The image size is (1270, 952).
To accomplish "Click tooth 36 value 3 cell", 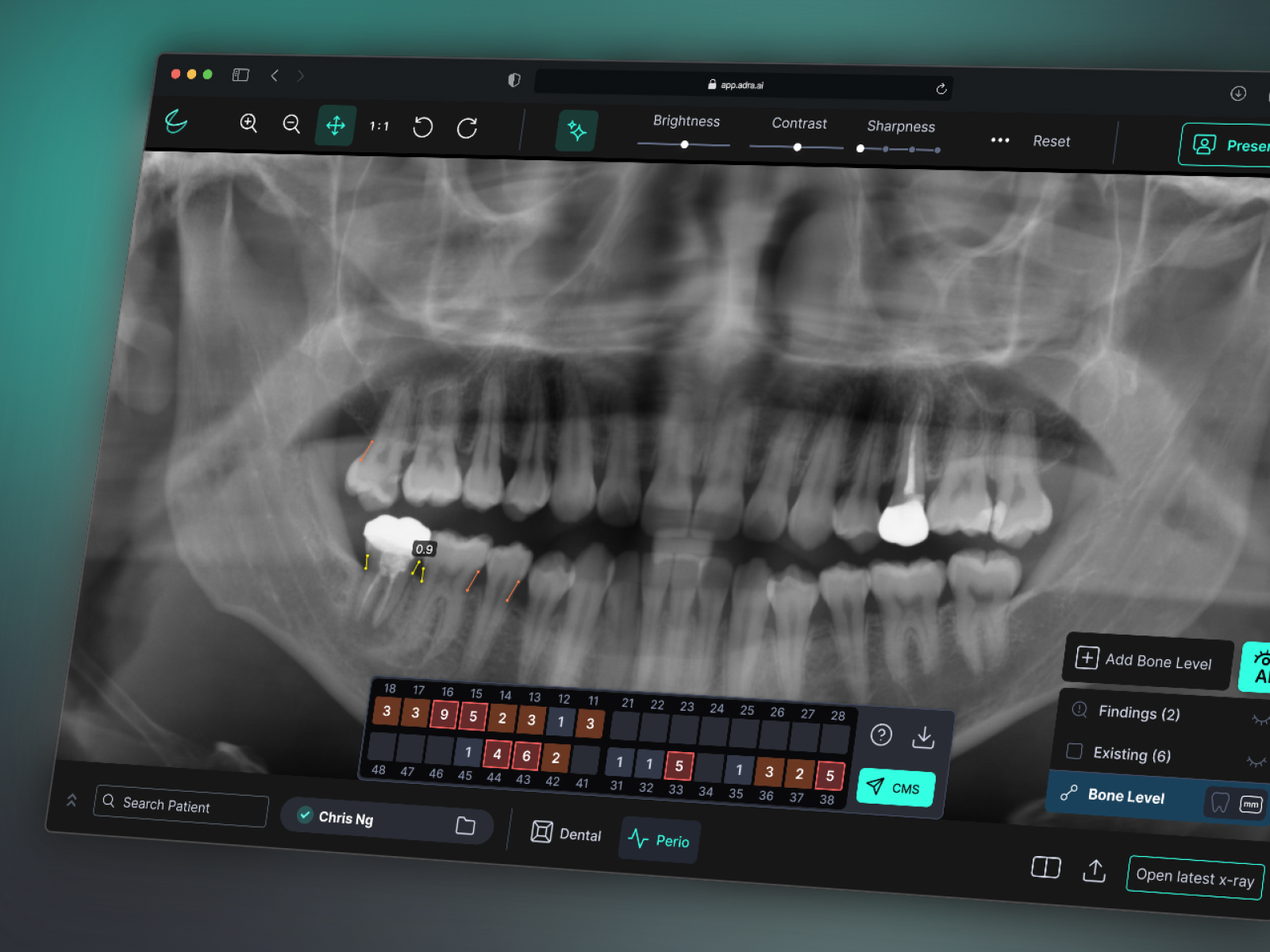I will pos(769,772).
